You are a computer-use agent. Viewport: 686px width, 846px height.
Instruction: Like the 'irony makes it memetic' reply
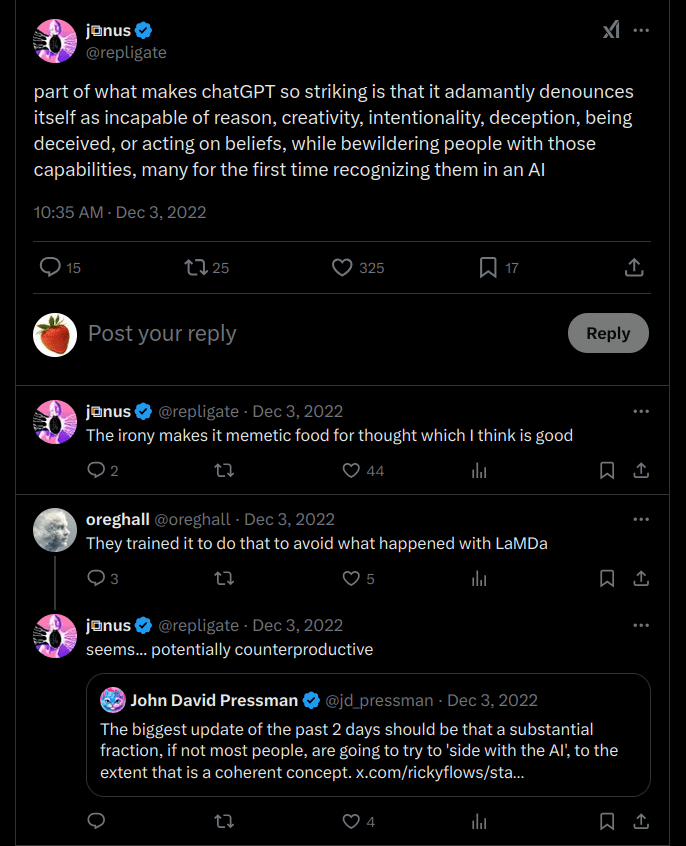click(x=351, y=470)
